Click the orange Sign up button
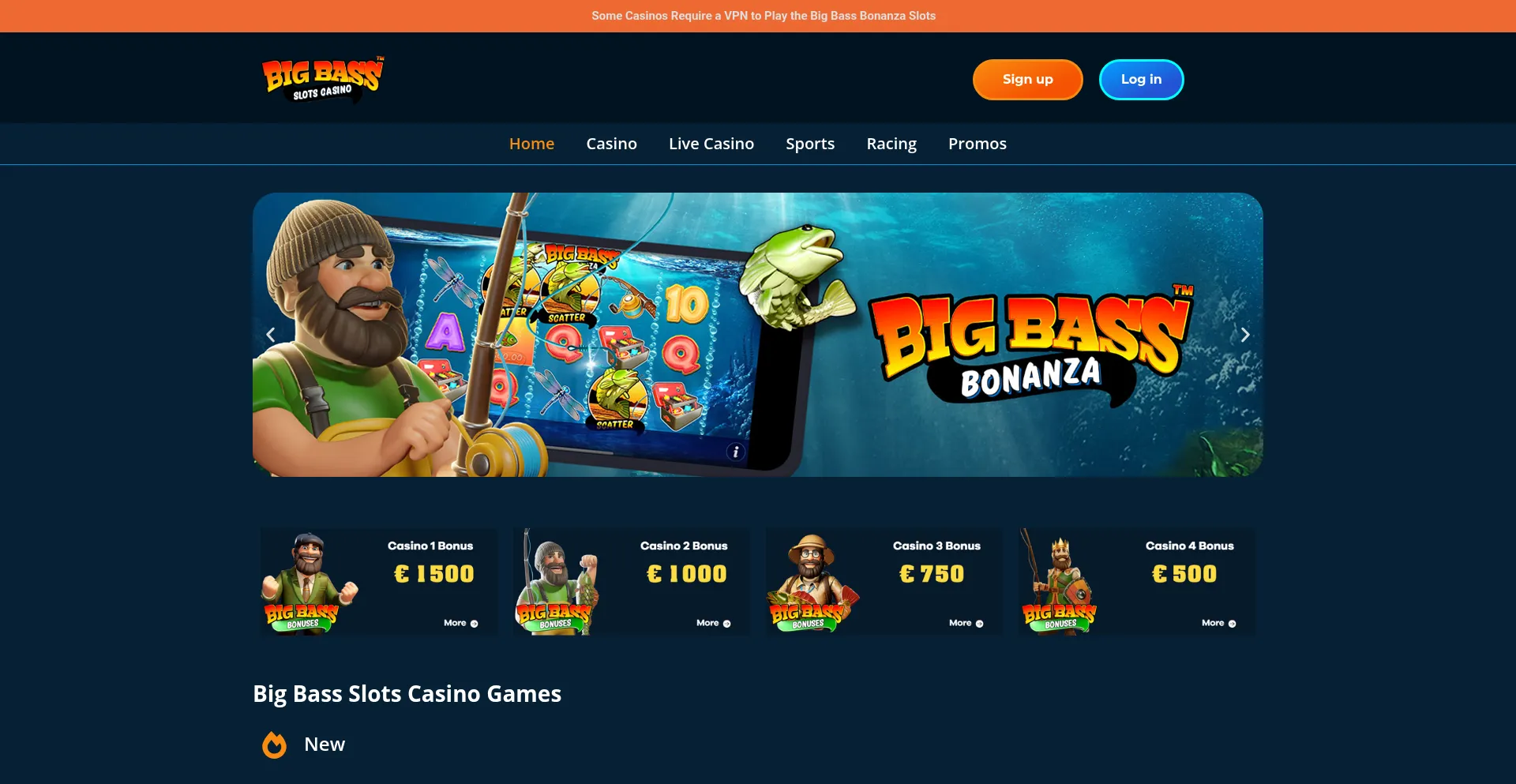The height and width of the screenshot is (784, 1516). coord(1027,80)
